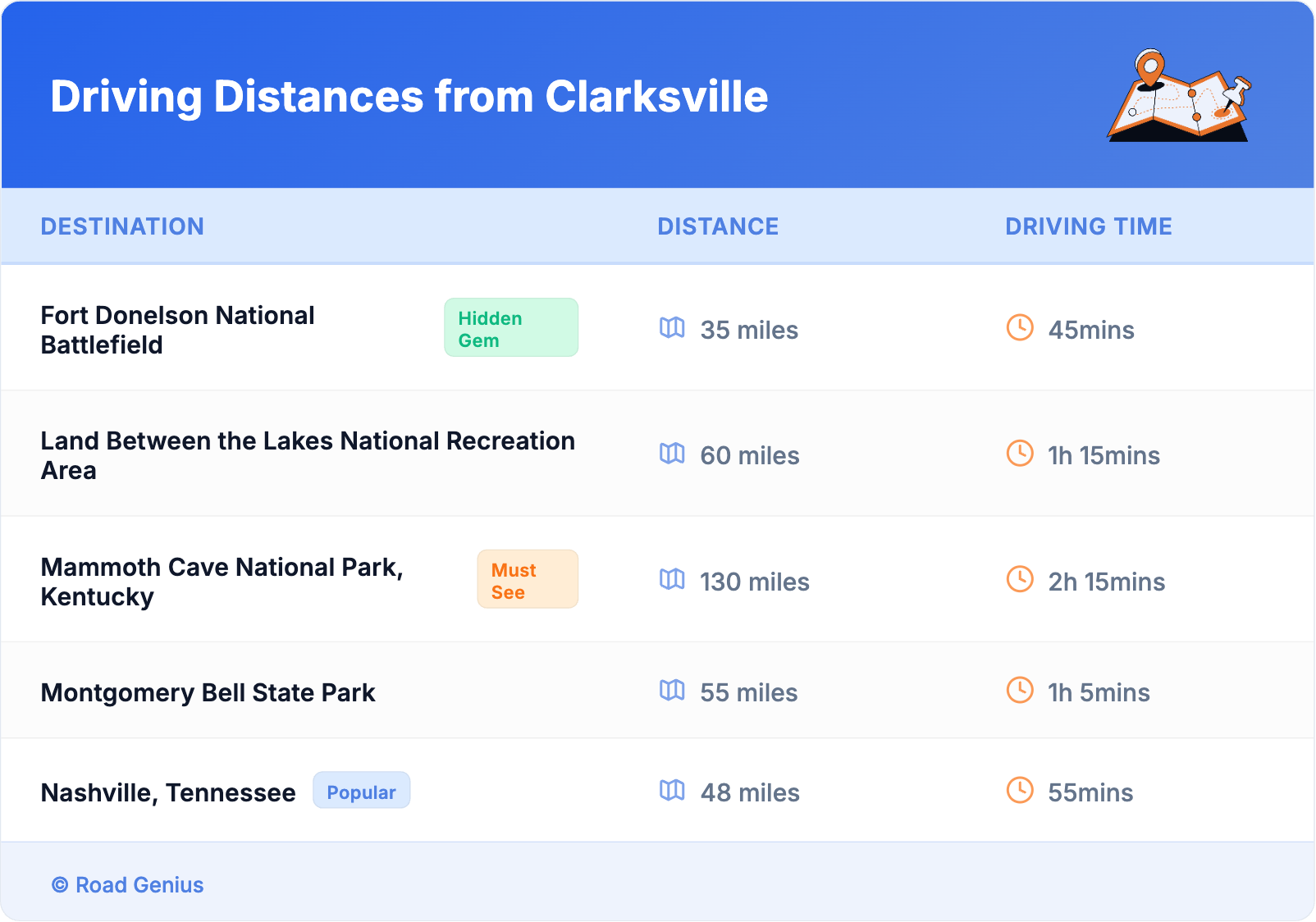Click the clock icon beside 2h 15mins
1316x922 pixels.
(x=1020, y=580)
